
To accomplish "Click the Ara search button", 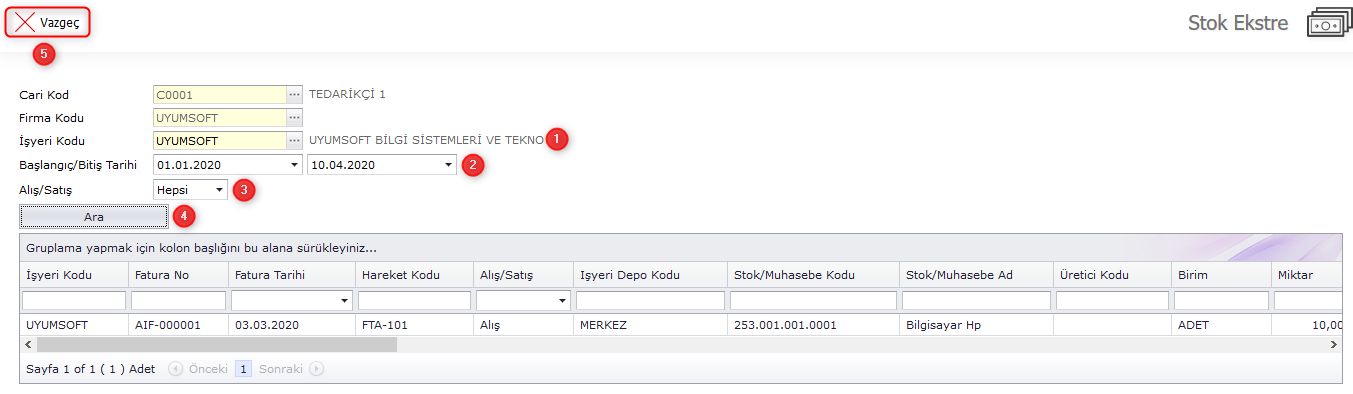I will (94, 216).
